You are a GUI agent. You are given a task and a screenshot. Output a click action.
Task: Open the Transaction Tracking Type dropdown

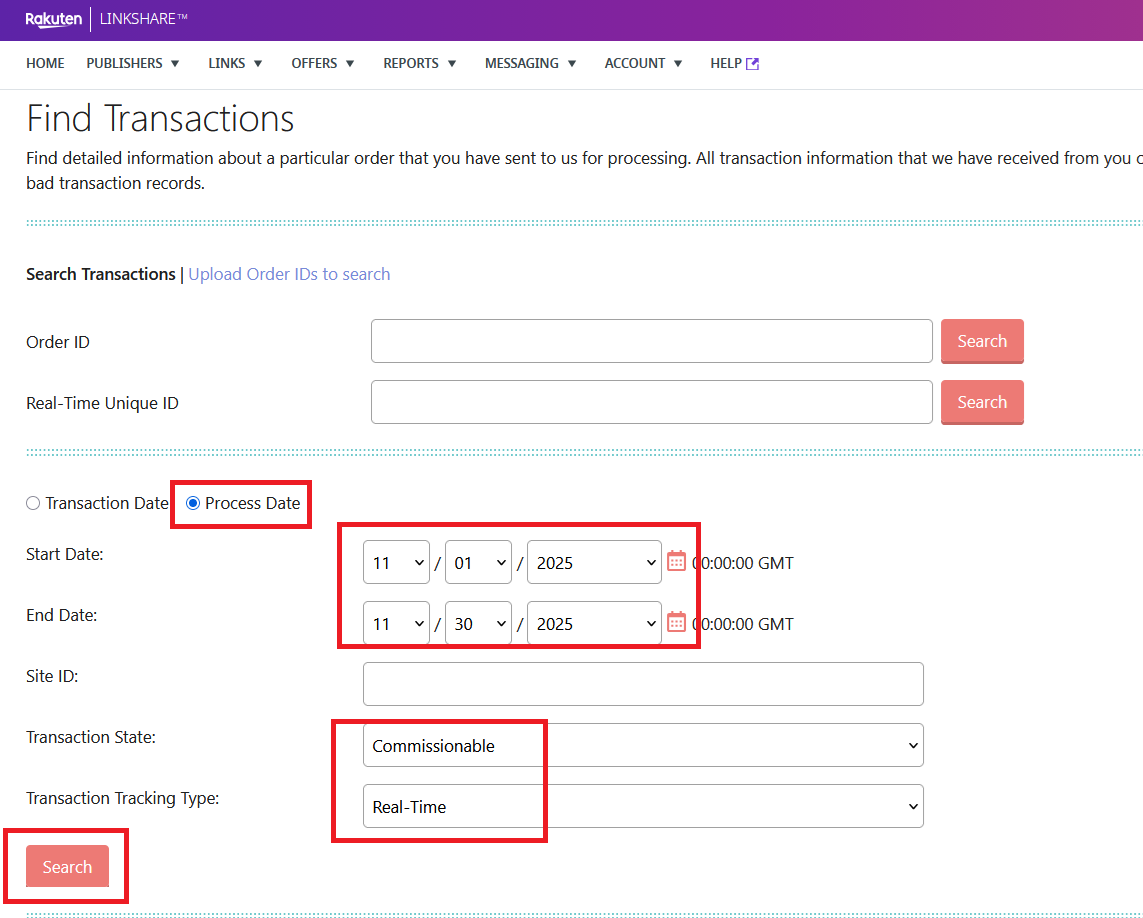click(642, 807)
